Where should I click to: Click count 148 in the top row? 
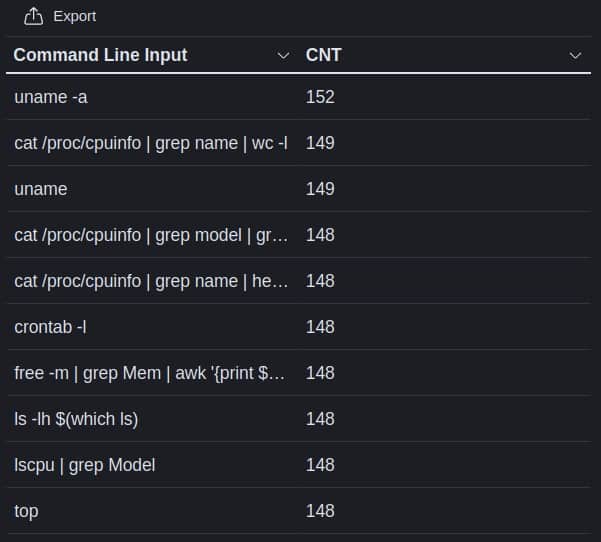tap(320, 511)
